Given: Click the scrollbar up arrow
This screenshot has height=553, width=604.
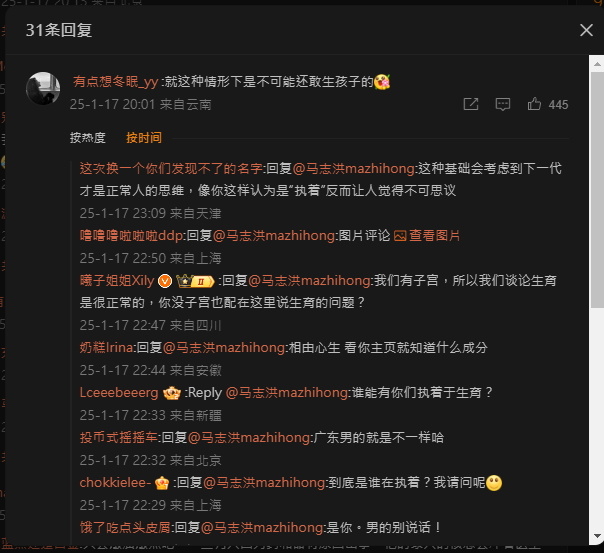Looking at the screenshot, I should (597, 64).
